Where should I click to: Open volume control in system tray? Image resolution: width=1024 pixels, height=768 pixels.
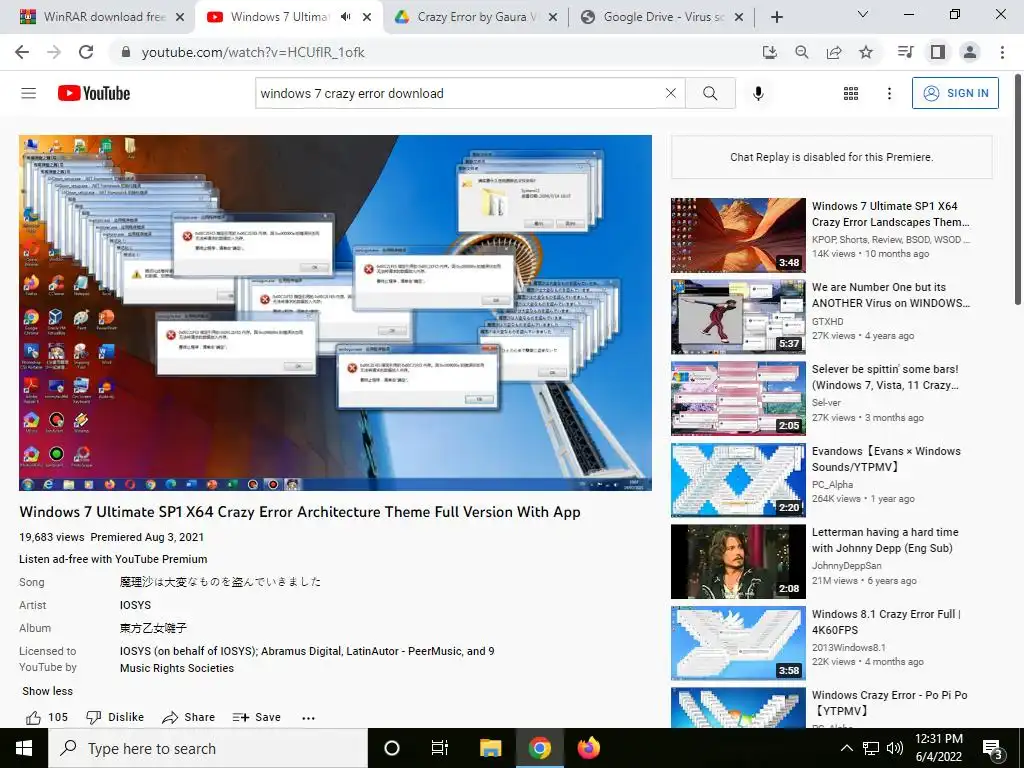click(895, 748)
